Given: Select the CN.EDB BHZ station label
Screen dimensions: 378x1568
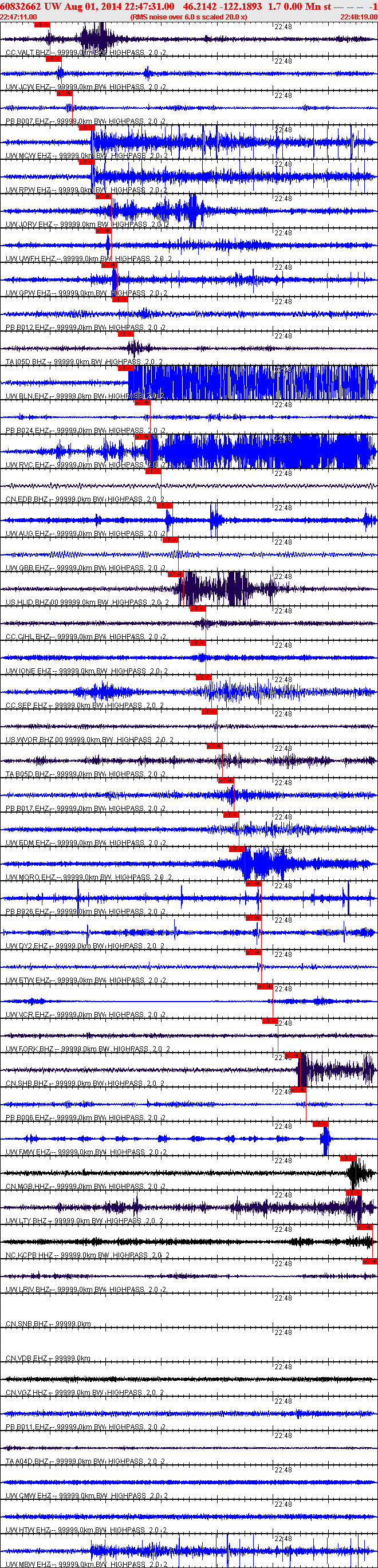Looking at the screenshot, I should click(x=85, y=499).
